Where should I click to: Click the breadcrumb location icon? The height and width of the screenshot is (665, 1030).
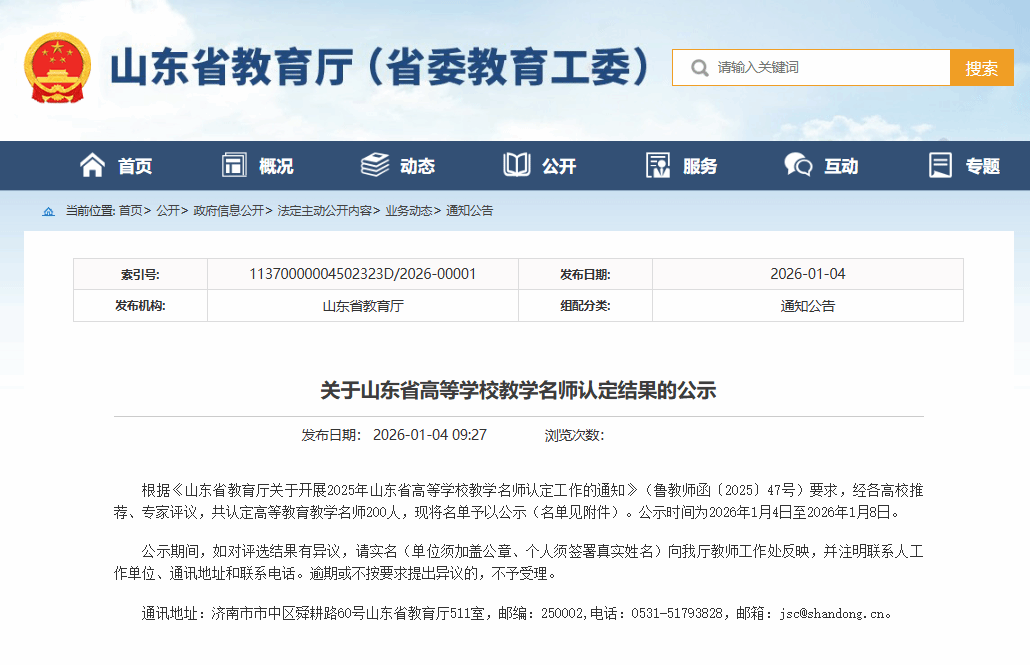click(49, 211)
